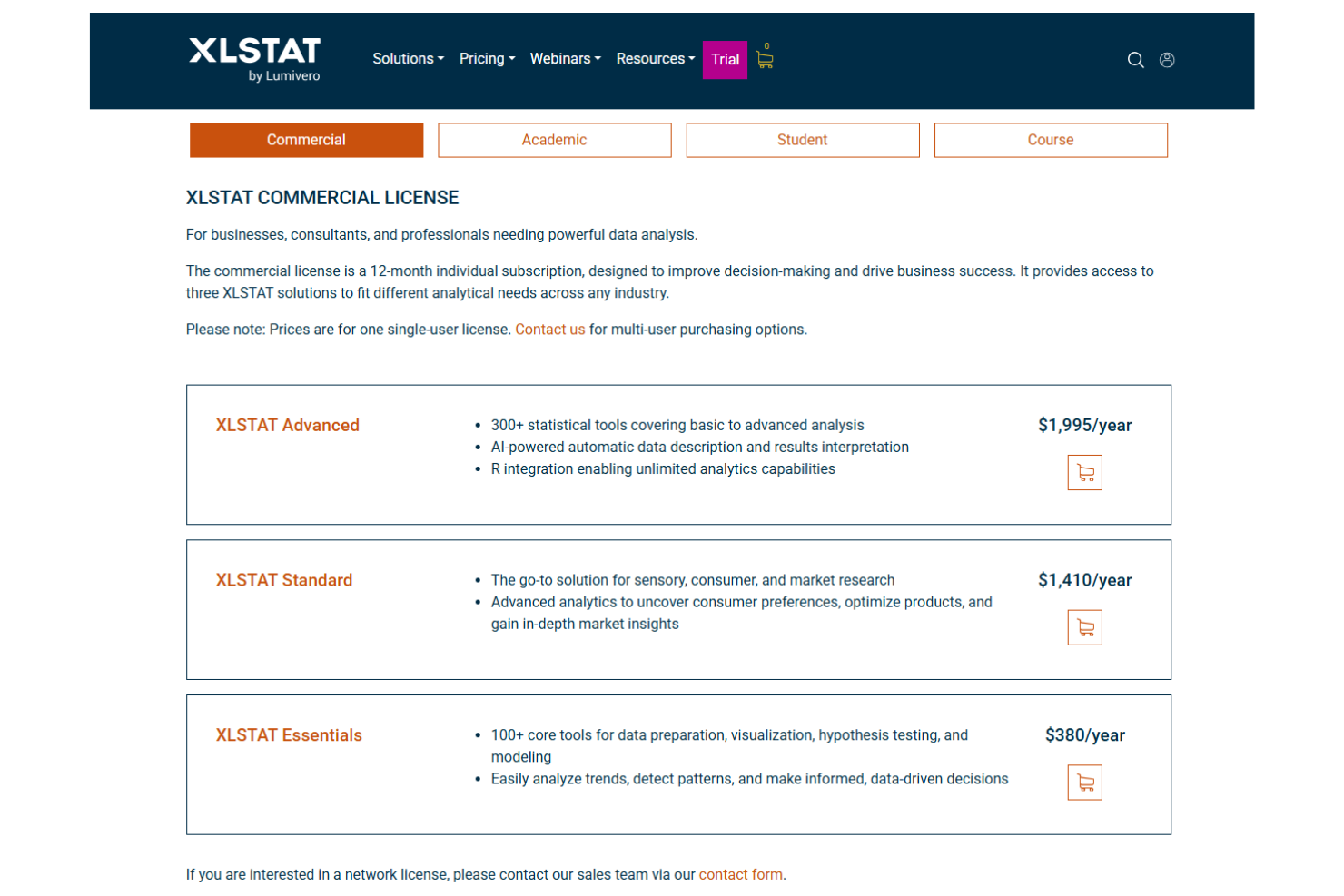Viewport: 1344px width, 896px height.
Task: Click '300+ statistical tools' bullet text
Action: click(677, 426)
